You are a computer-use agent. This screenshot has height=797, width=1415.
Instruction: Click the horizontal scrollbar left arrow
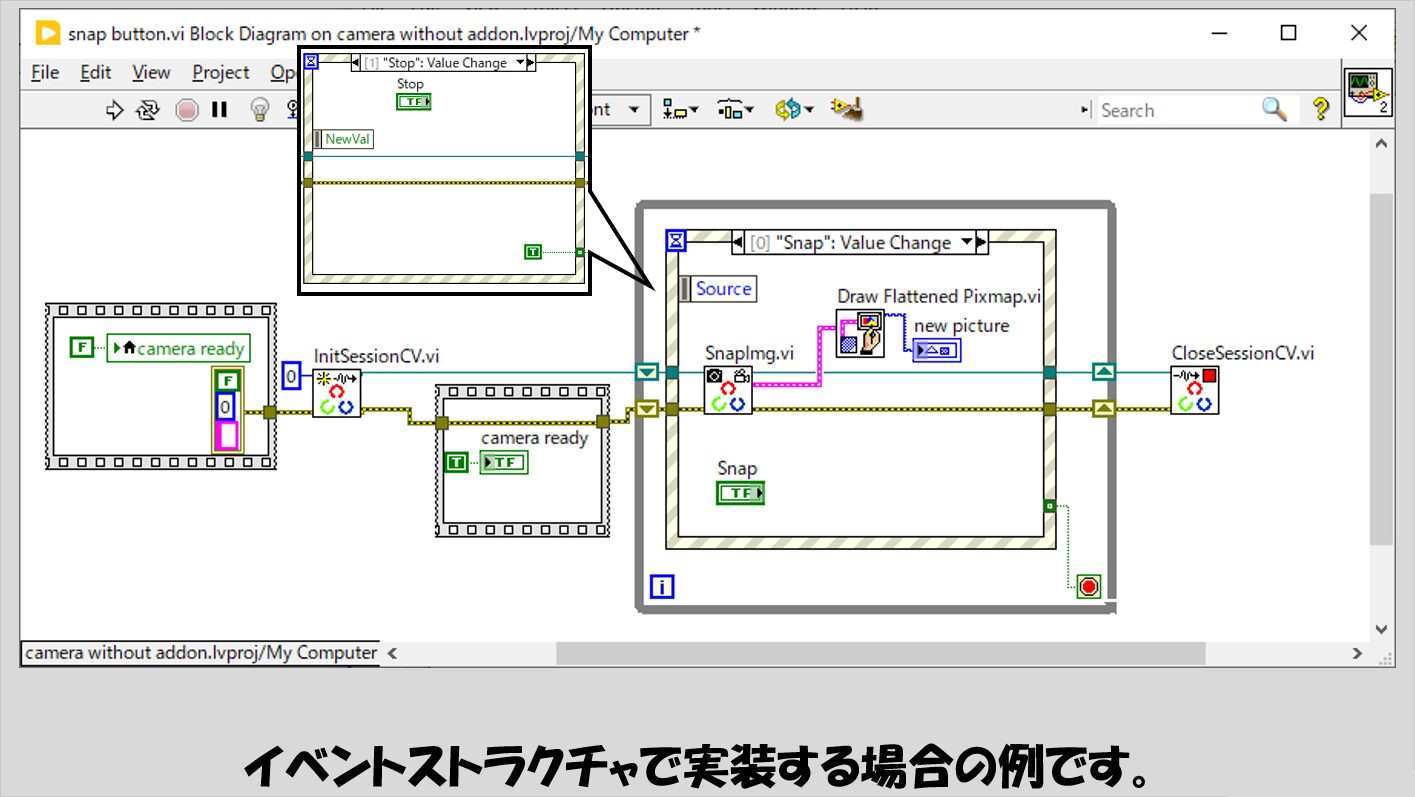(x=393, y=653)
